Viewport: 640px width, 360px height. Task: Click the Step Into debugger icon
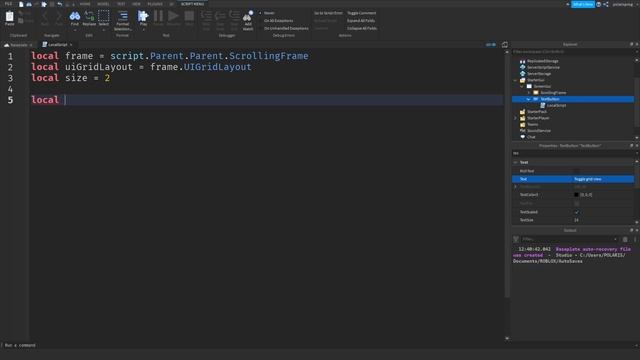(207, 16)
